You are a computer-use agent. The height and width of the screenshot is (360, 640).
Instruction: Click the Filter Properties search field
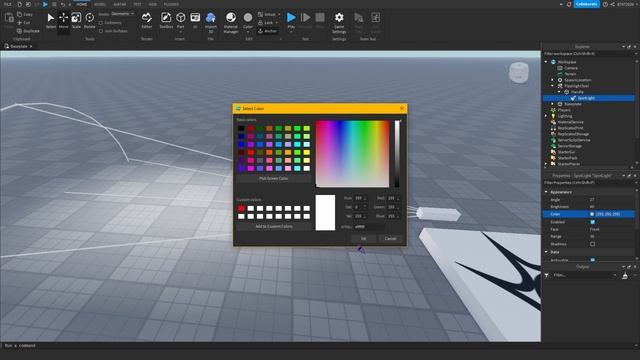click(588, 183)
